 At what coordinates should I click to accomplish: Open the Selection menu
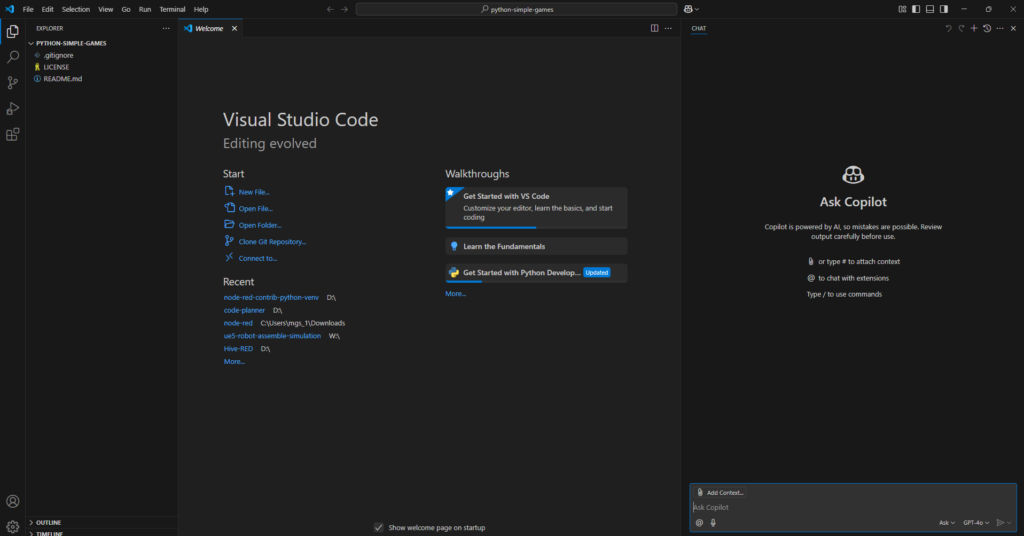coord(76,9)
